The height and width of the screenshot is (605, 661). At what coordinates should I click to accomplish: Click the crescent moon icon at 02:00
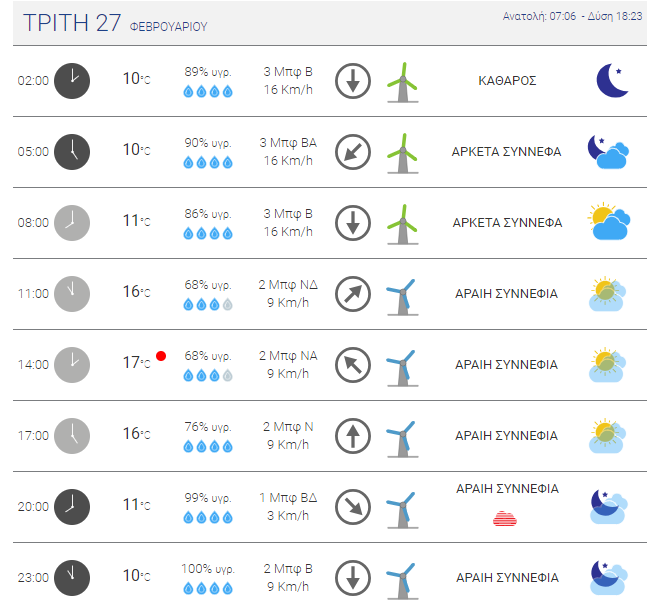click(x=613, y=81)
